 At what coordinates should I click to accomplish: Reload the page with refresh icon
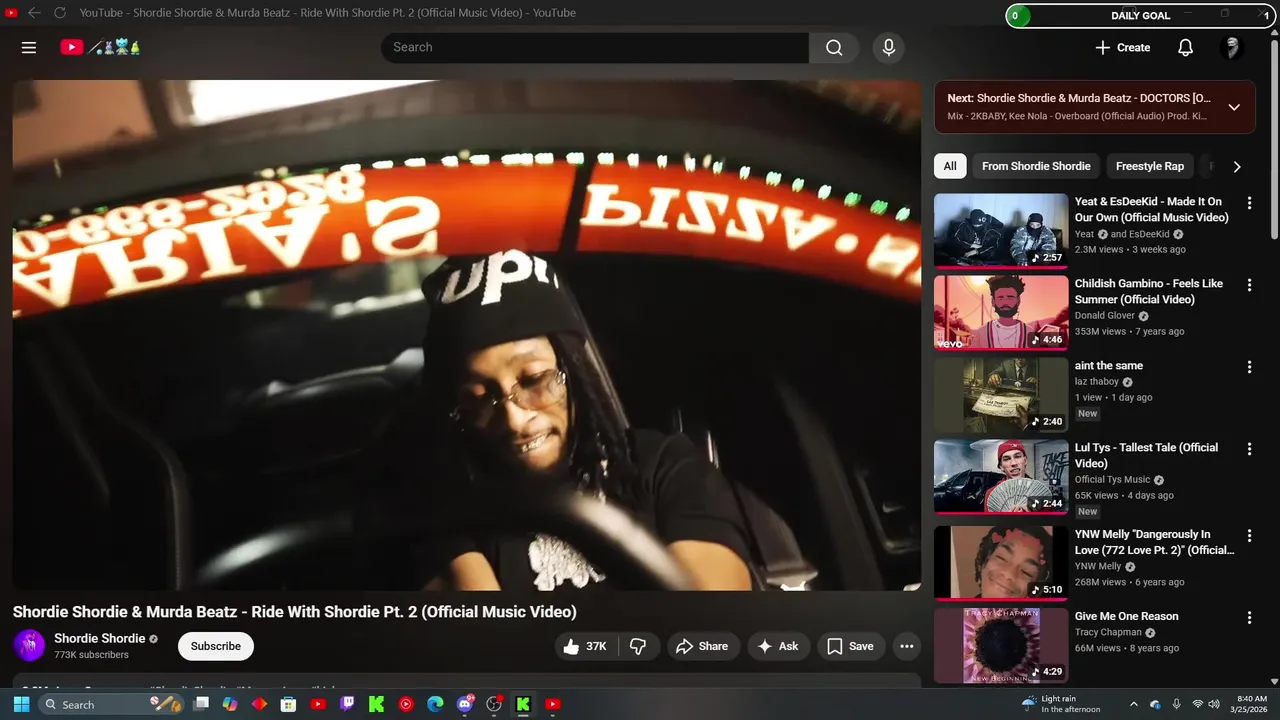click(60, 13)
